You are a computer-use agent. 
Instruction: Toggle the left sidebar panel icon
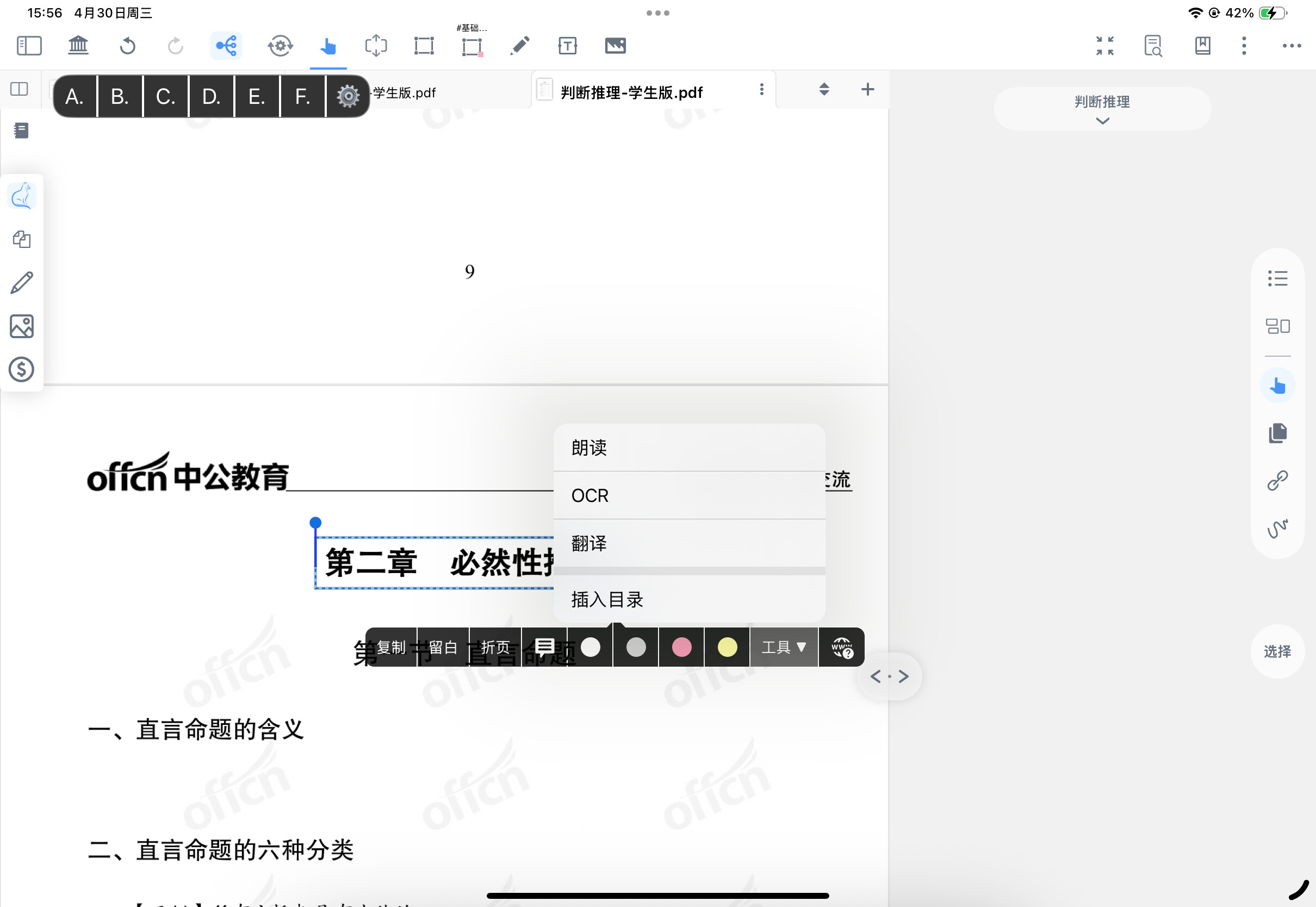pos(29,46)
